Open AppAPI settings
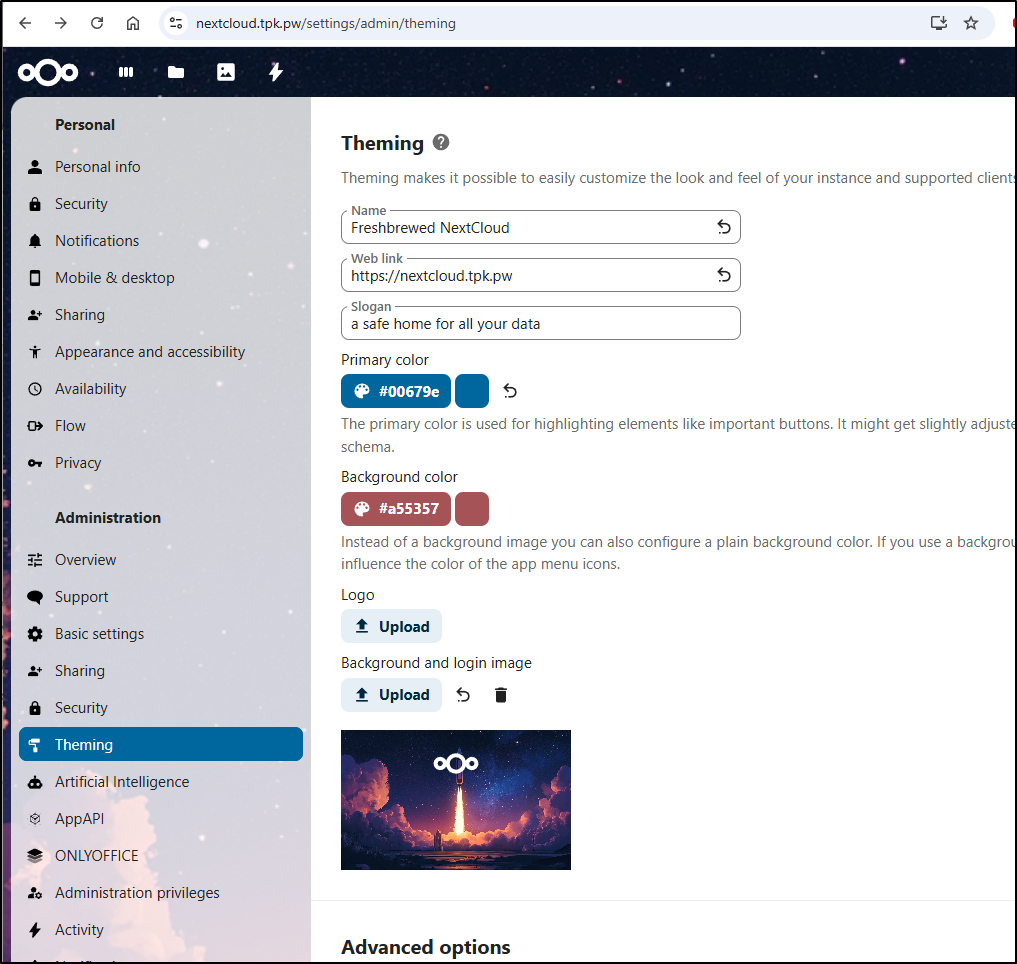 click(x=161, y=819)
